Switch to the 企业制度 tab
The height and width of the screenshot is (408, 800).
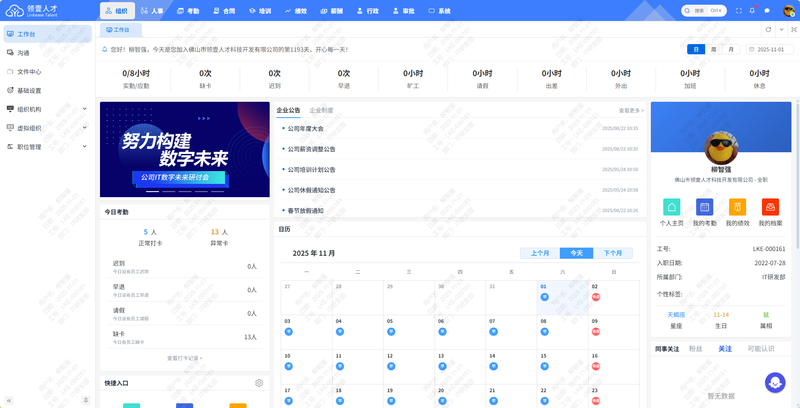click(321, 110)
